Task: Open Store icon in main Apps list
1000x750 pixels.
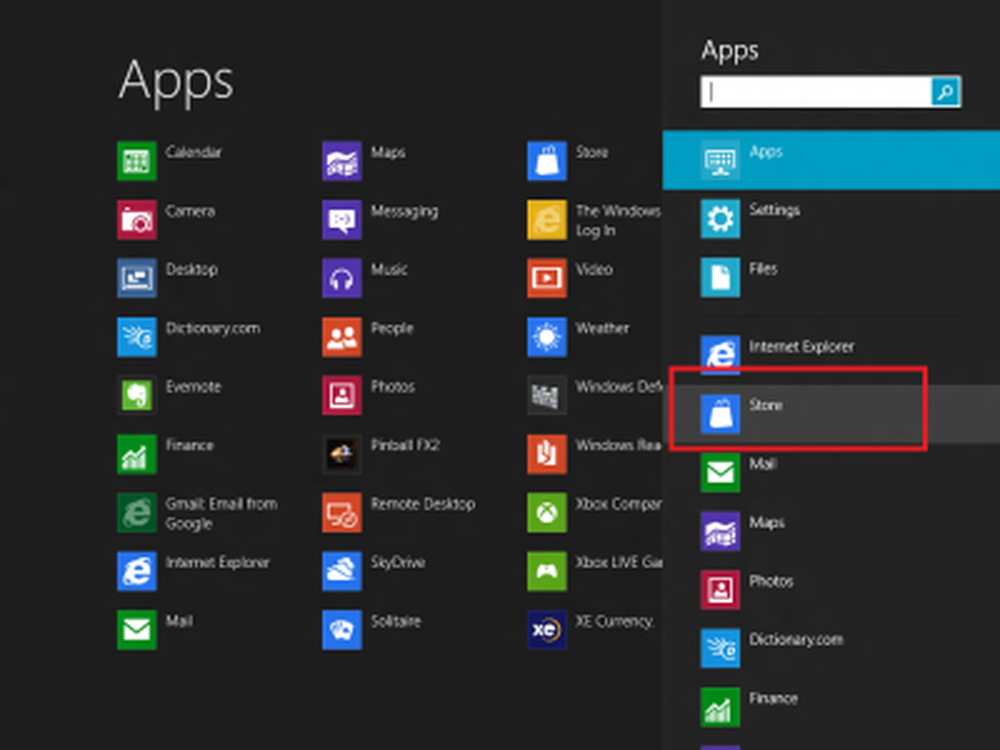Action: pyautogui.click(x=547, y=161)
